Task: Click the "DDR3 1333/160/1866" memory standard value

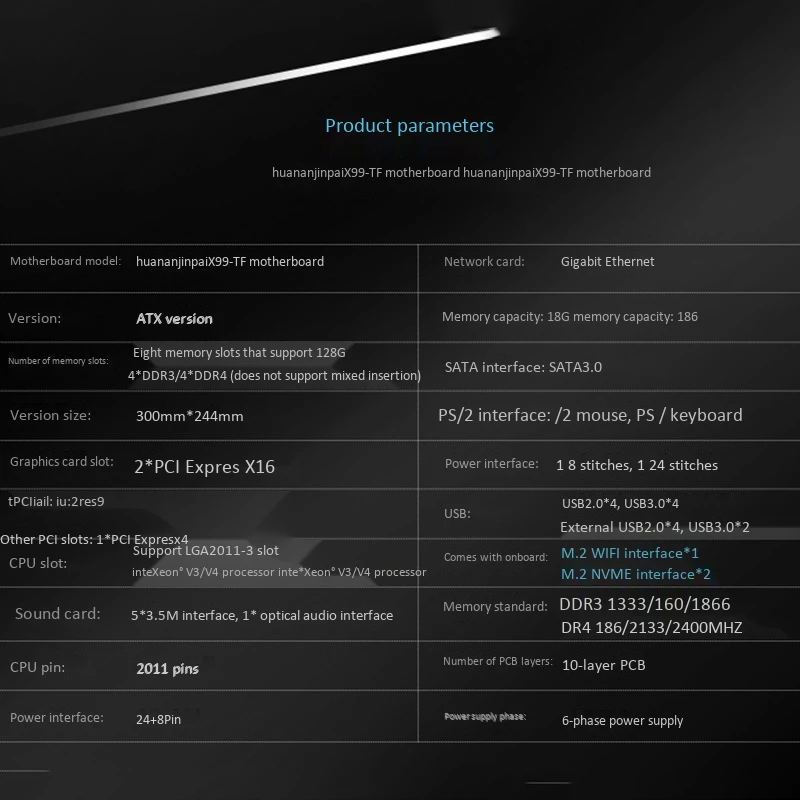Action: click(645, 604)
